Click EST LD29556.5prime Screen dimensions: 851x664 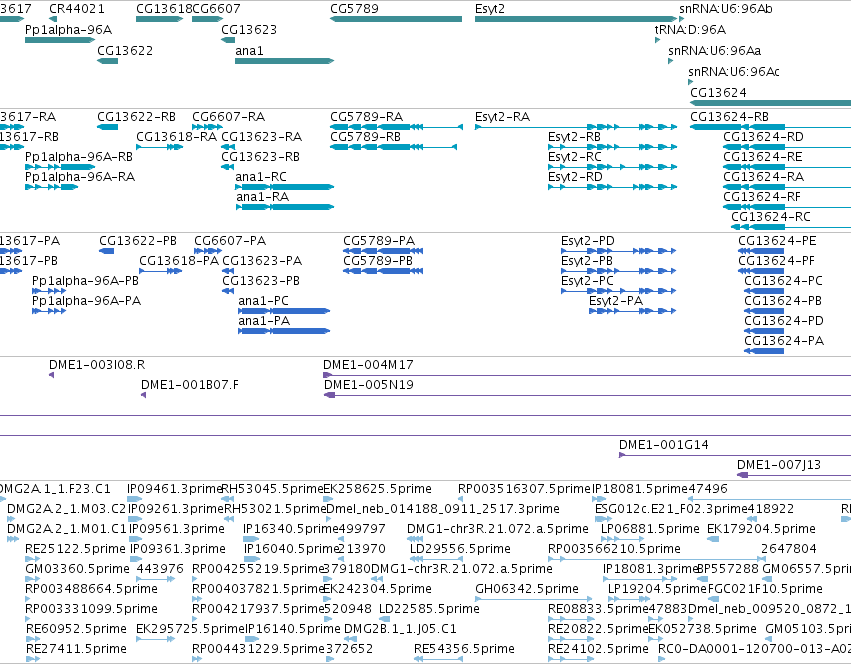460,549
